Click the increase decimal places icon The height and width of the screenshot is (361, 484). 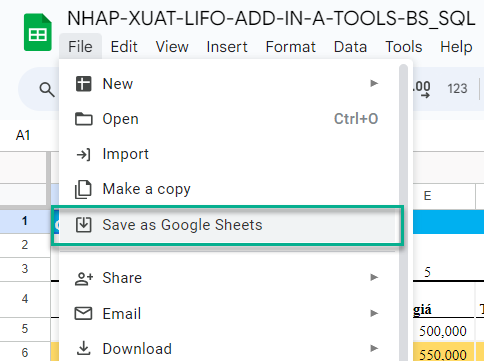coord(422,89)
